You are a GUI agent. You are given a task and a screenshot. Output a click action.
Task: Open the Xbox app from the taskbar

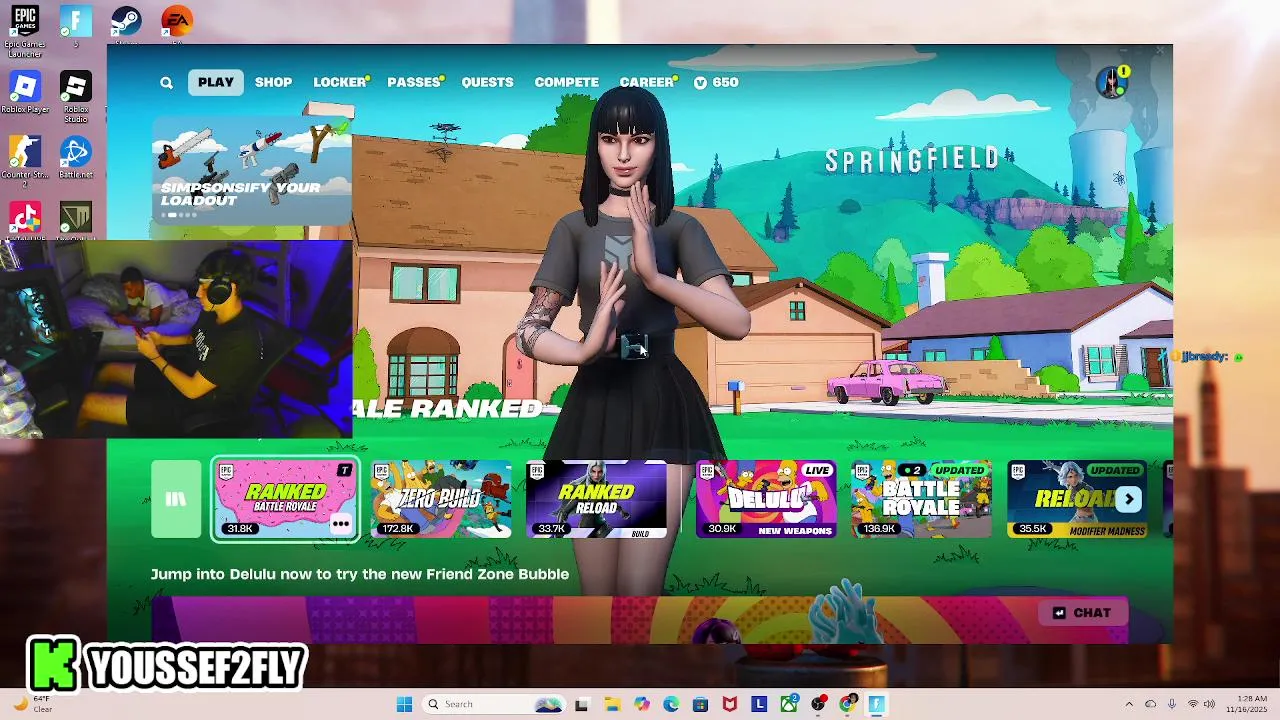789,704
